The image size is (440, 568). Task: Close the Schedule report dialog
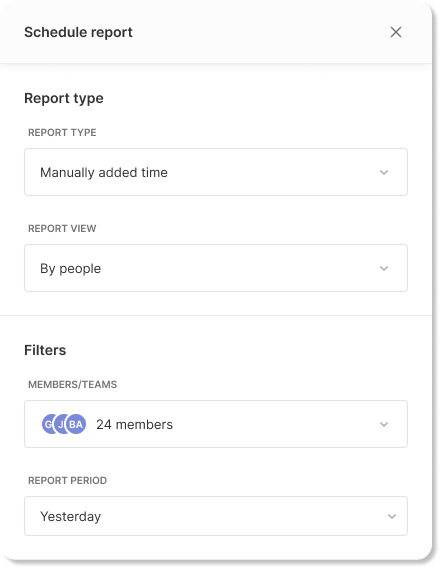coord(395,32)
